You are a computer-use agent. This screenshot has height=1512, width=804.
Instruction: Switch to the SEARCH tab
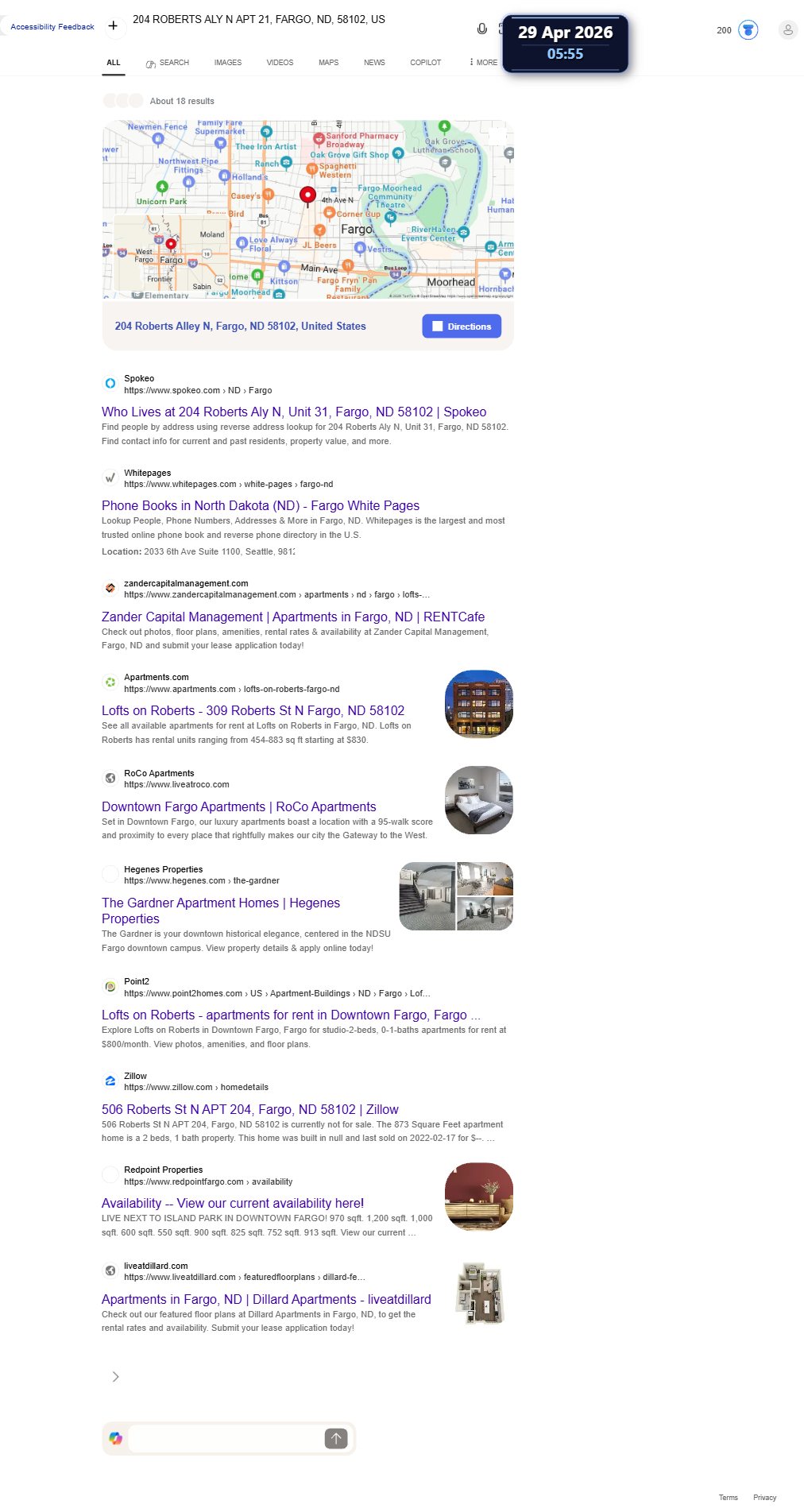tap(168, 63)
